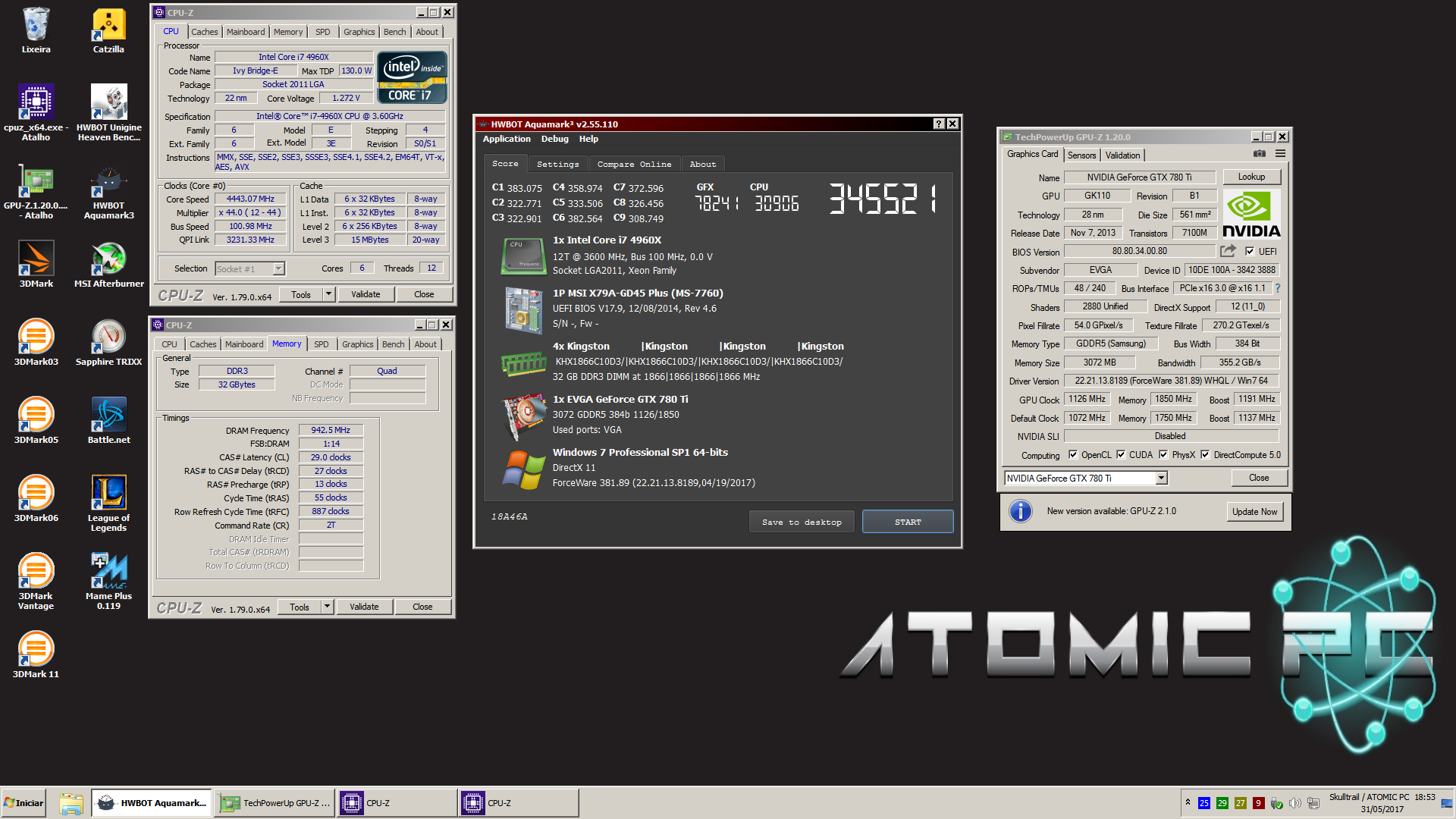Click Validate in bottom CPU-Z window
This screenshot has width=1456, height=819.
pos(364,607)
